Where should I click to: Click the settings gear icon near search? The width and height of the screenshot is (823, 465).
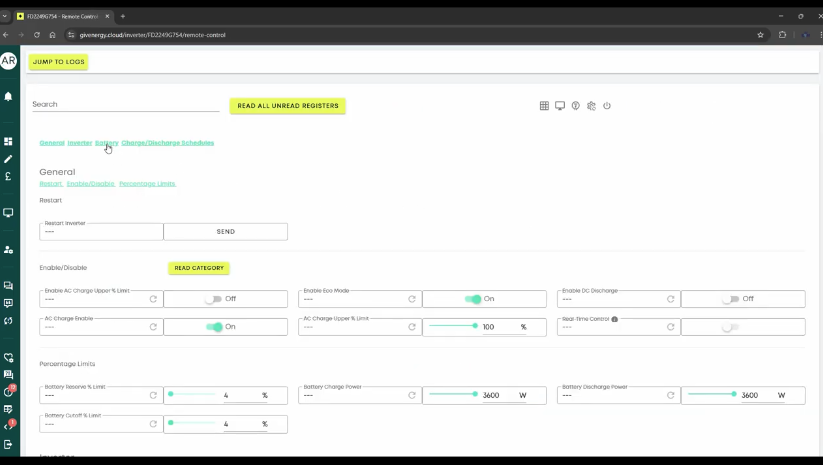coord(591,106)
